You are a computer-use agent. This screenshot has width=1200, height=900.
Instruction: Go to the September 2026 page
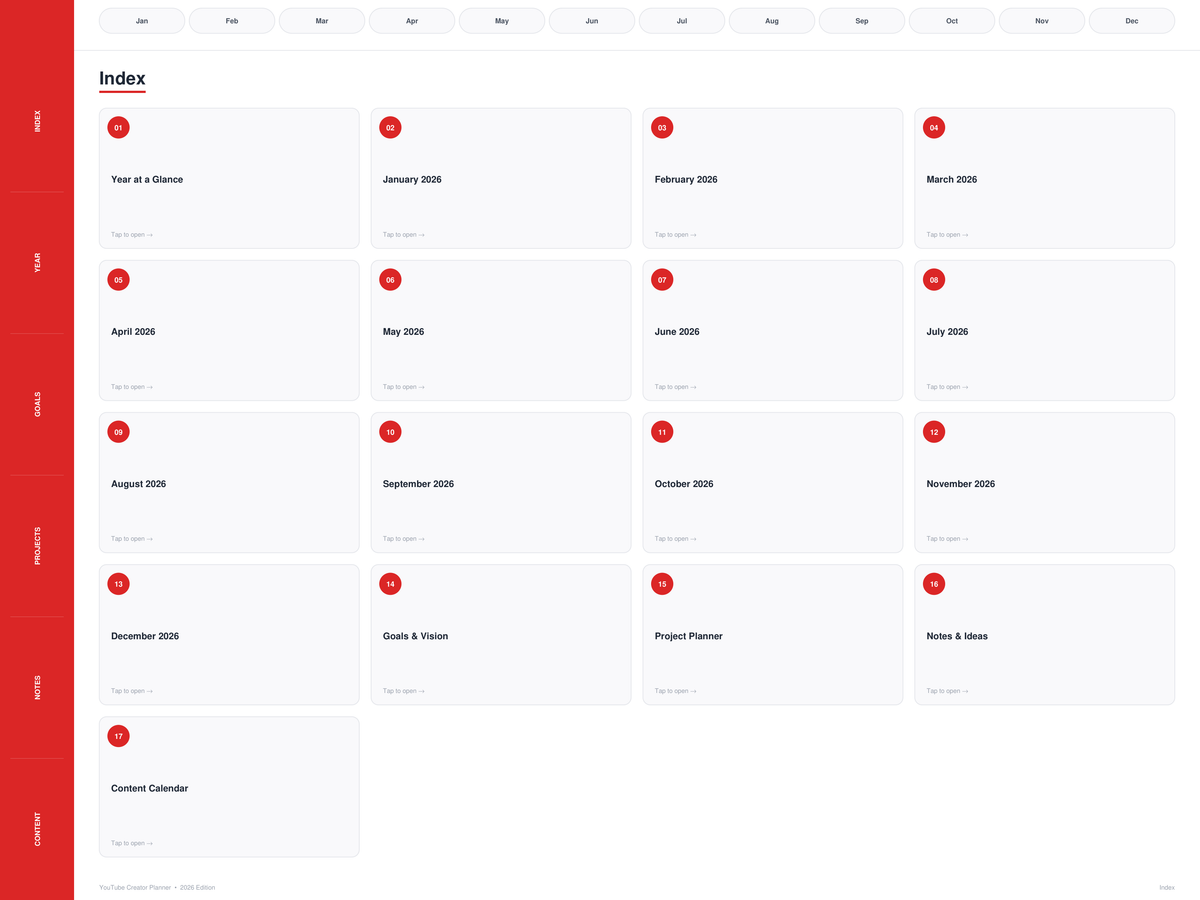pos(501,482)
